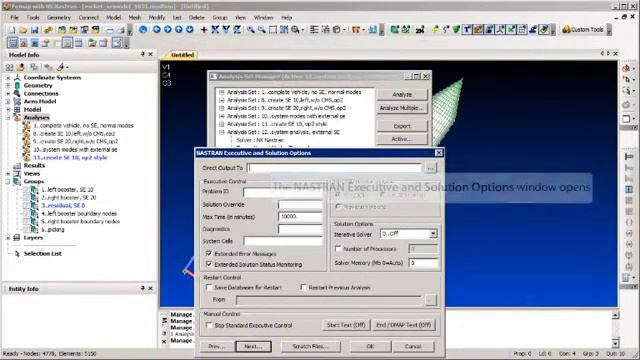Collapse the Groups tree node
This screenshot has height=360, width=640.
click(8, 181)
